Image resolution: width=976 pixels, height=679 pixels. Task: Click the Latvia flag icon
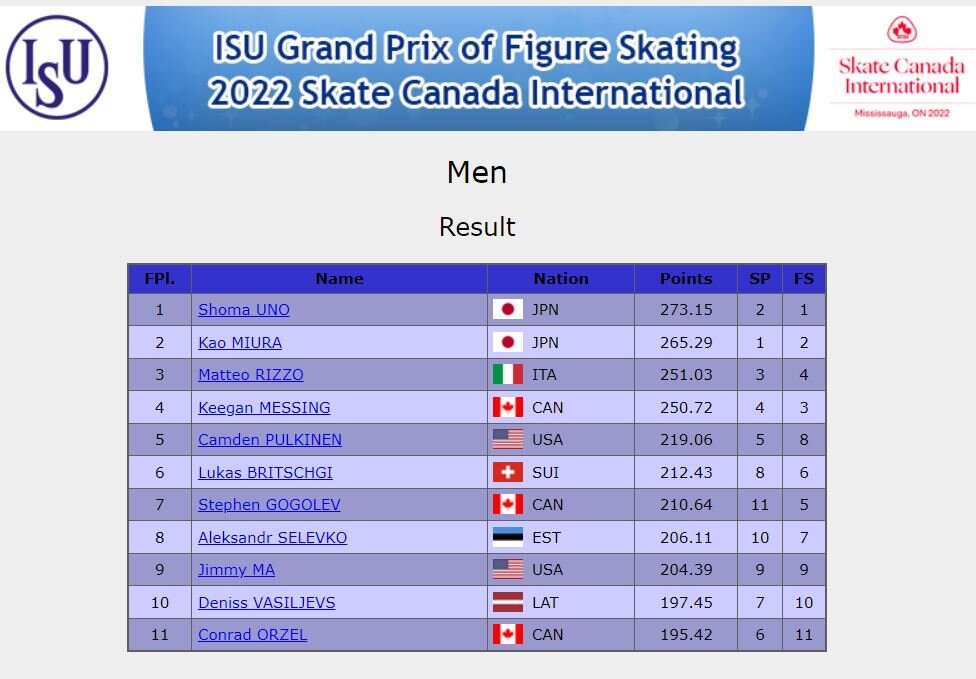tap(507, 602)
